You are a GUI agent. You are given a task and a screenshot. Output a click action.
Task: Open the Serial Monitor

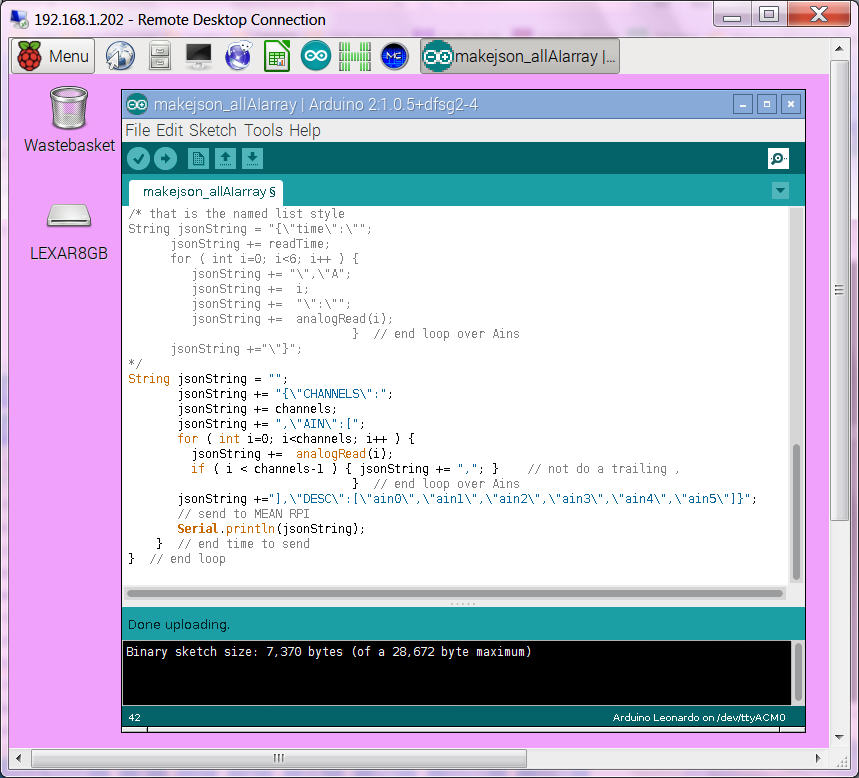pos(778,158)
